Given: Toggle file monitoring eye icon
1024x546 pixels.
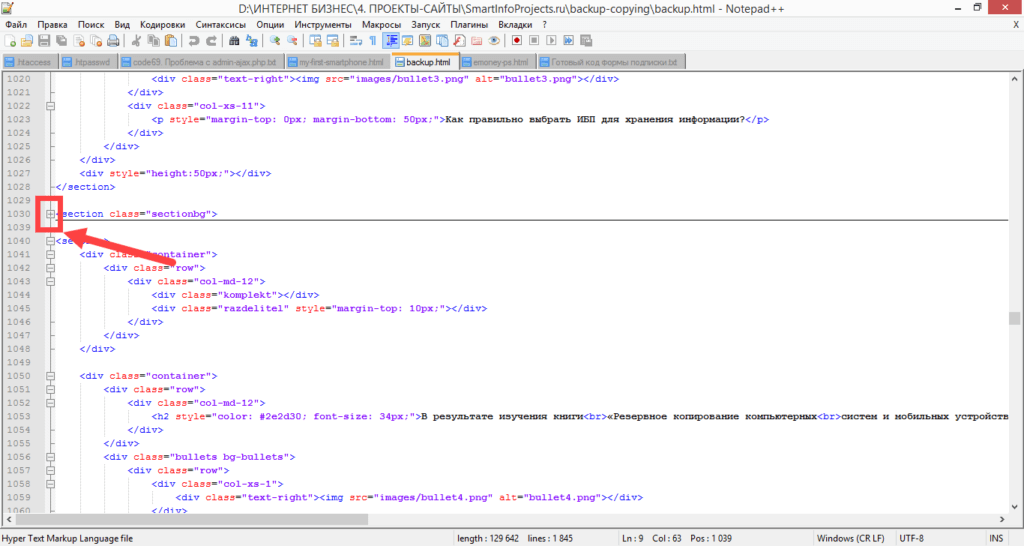Looking at the screenshot, I should tap(493, 41).
